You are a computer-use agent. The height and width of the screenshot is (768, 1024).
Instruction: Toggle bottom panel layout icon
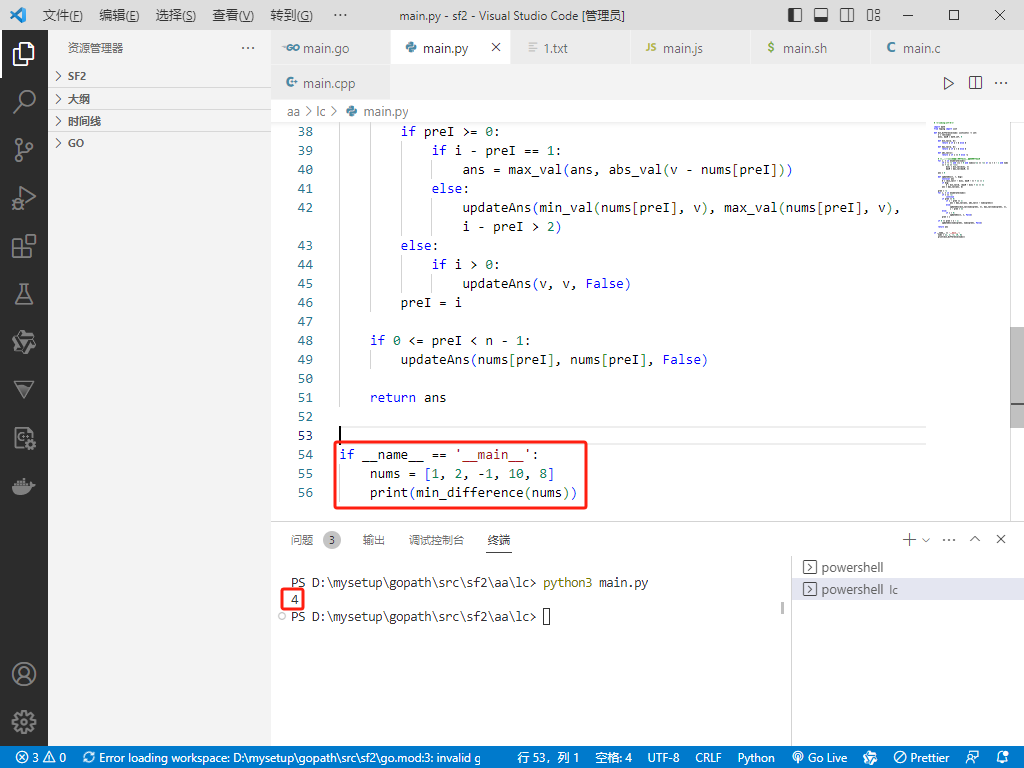tap(821, 15)
